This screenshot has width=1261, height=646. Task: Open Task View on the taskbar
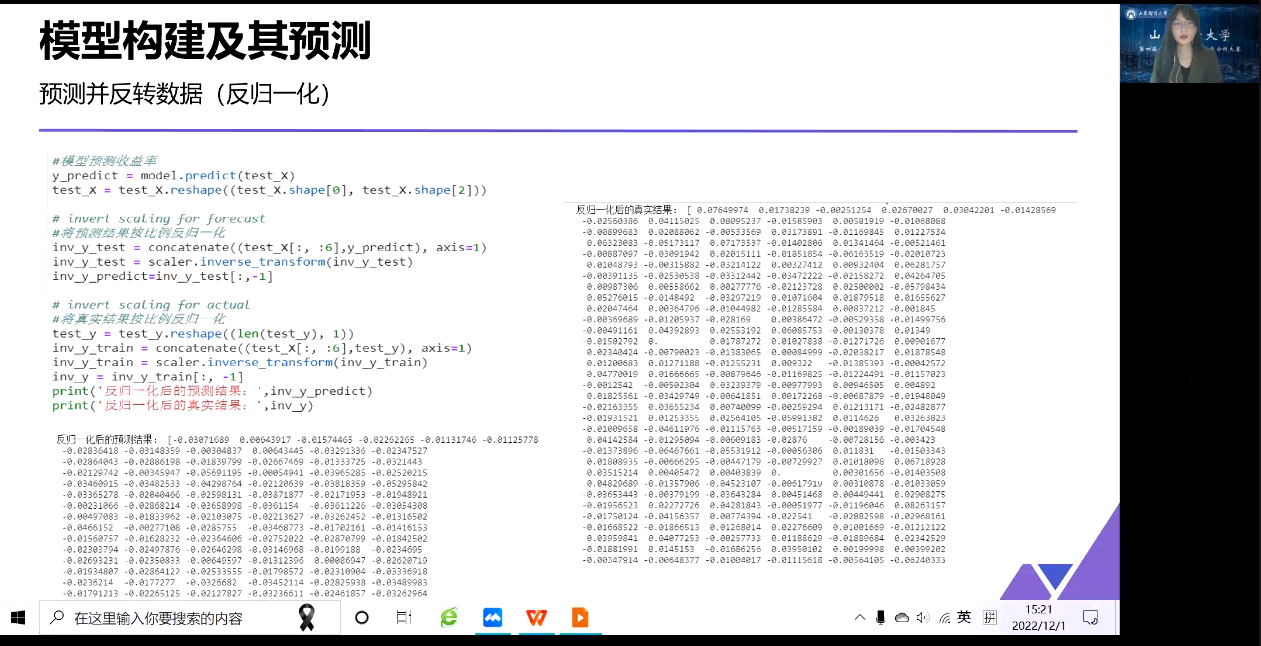404,618
